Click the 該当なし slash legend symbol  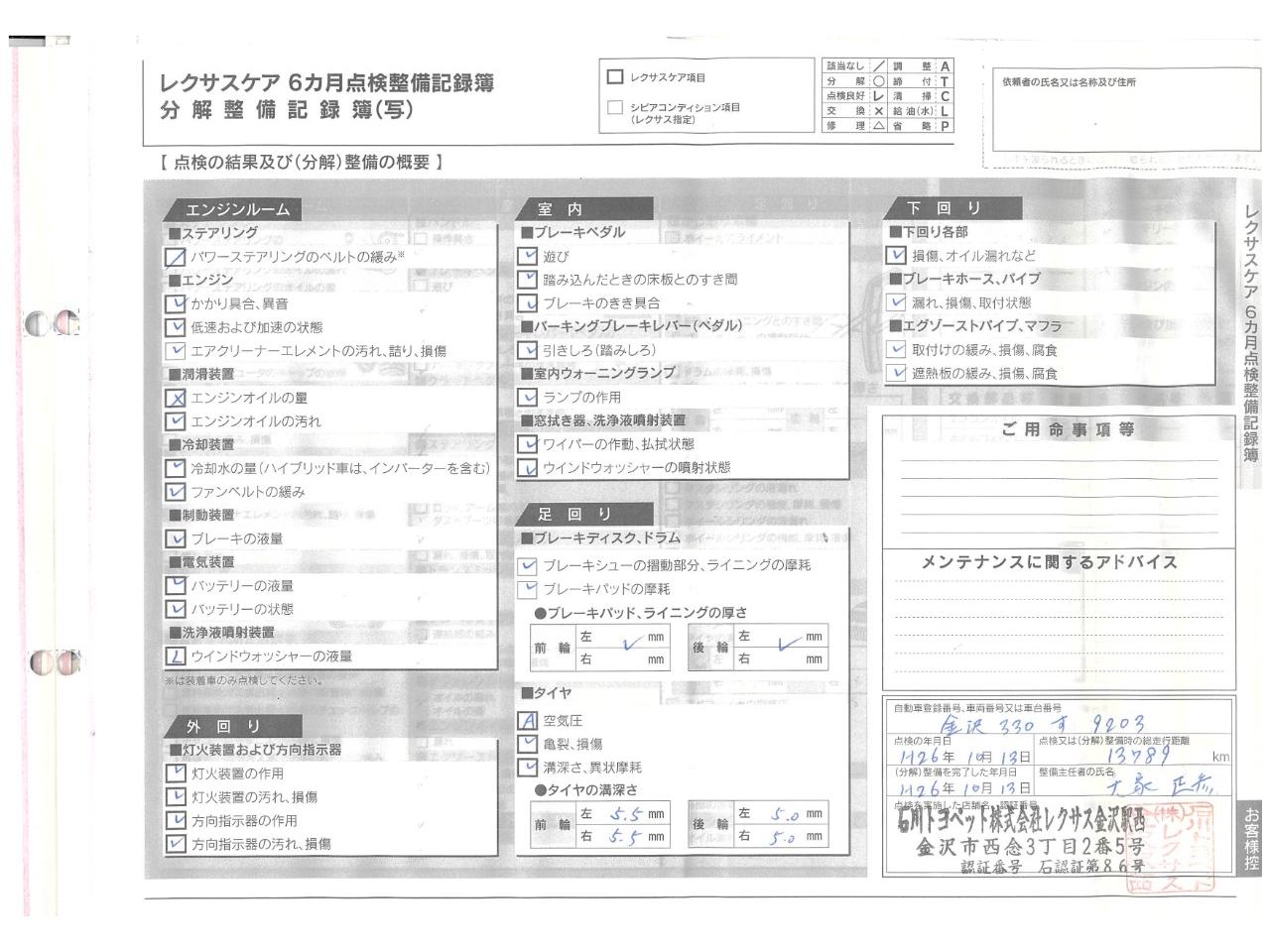878,66
